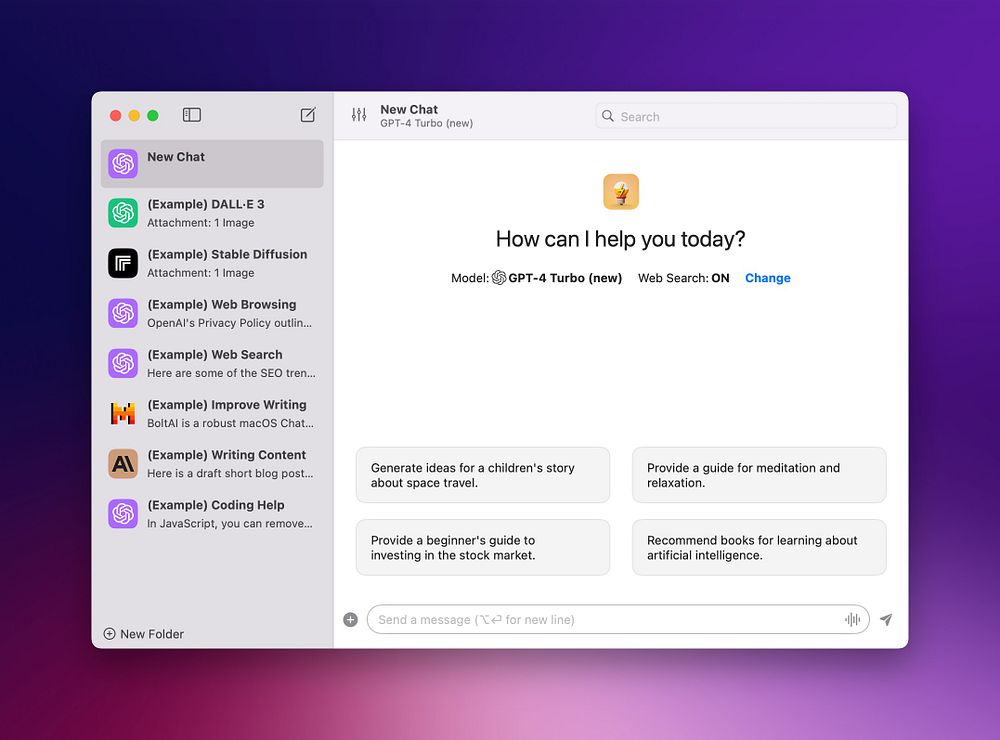Click the yellow minimize window button

coord(134,115)
